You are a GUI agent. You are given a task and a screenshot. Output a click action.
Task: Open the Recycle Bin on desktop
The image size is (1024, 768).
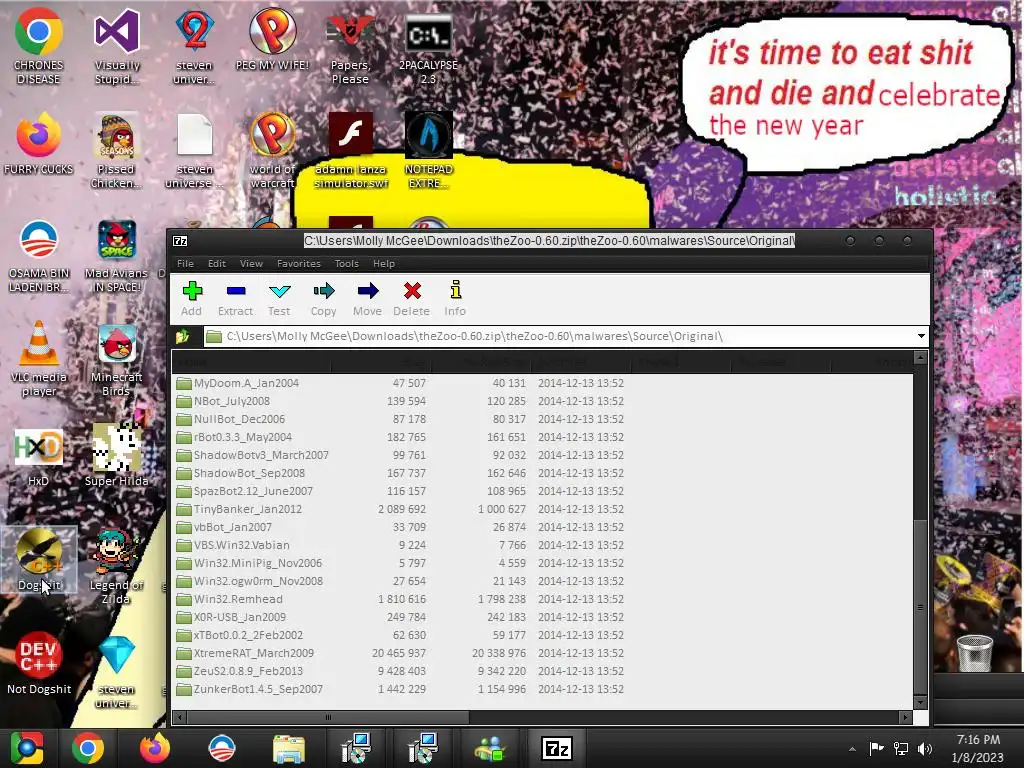(x=974, y=652)
